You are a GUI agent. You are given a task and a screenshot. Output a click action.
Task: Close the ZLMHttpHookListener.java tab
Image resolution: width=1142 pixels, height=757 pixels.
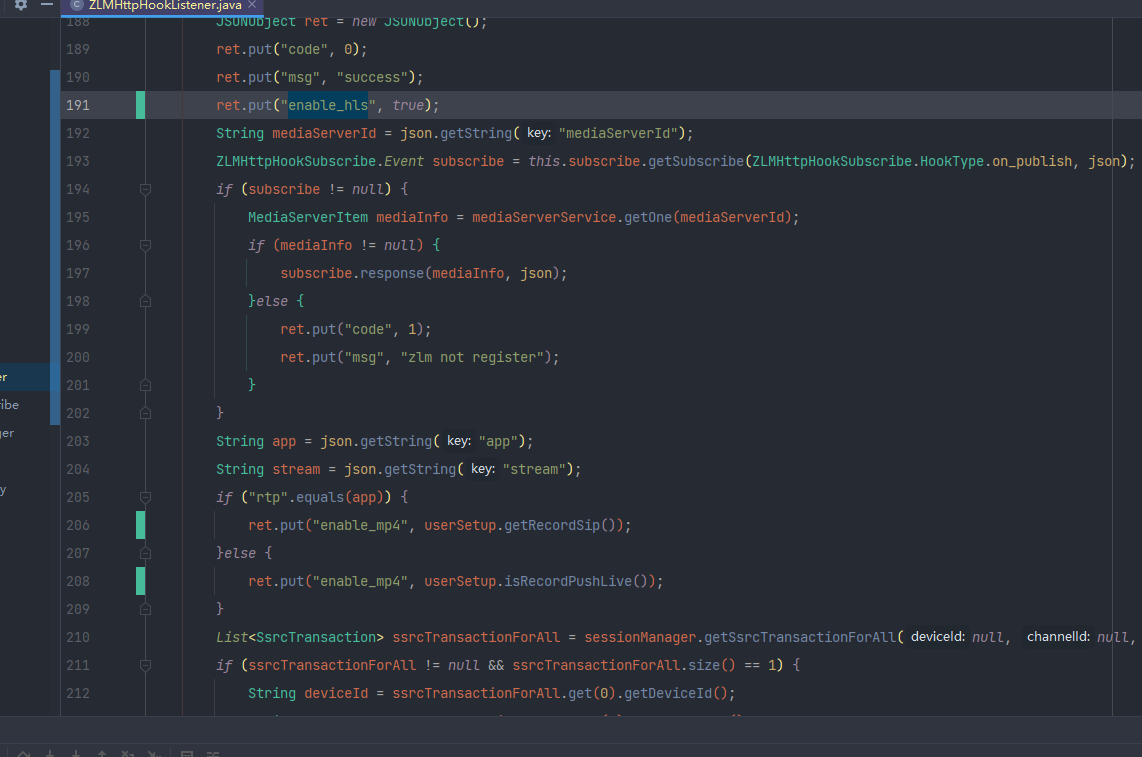click(x=250, y=5)
